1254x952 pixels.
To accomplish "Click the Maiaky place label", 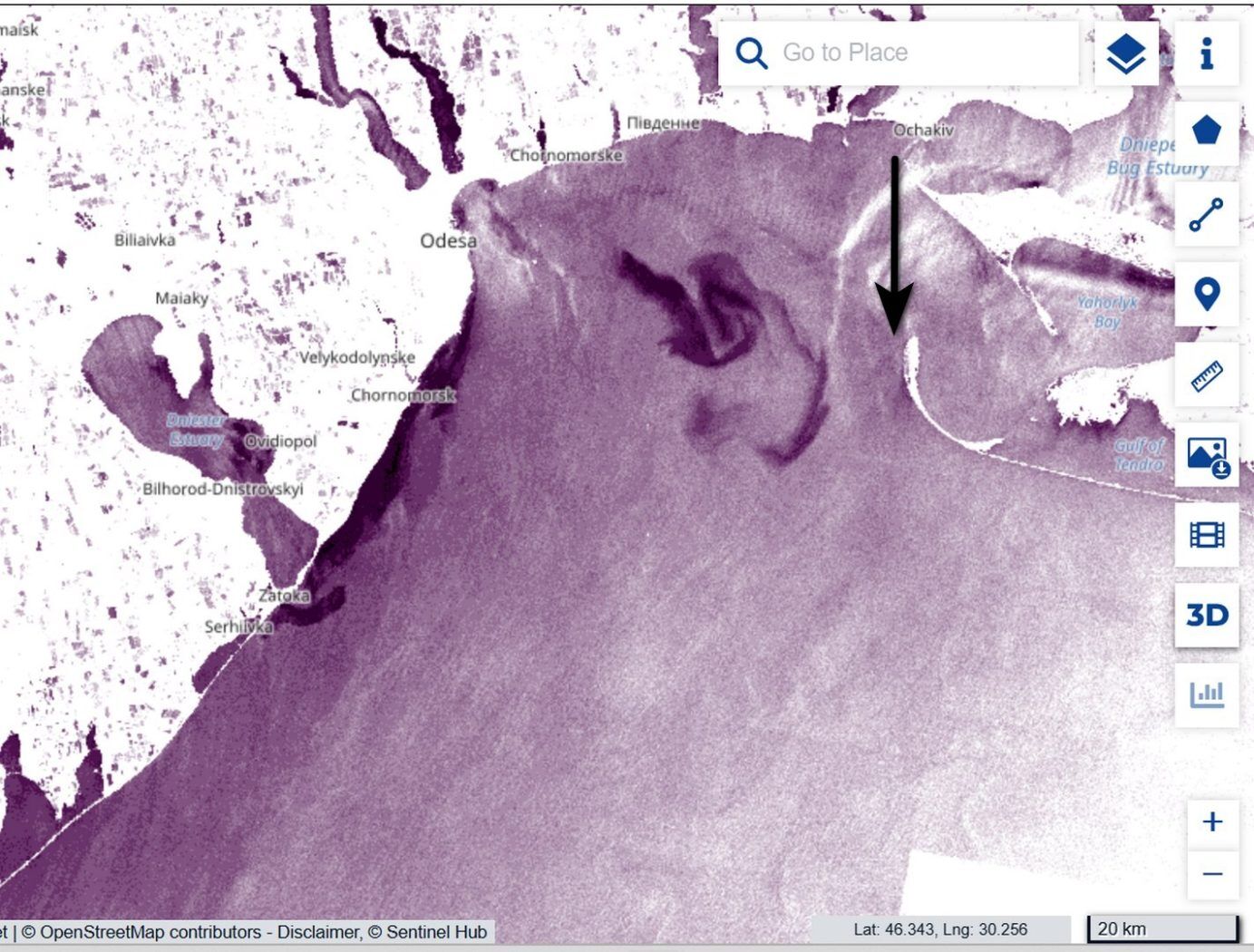I will click(181, 297).
